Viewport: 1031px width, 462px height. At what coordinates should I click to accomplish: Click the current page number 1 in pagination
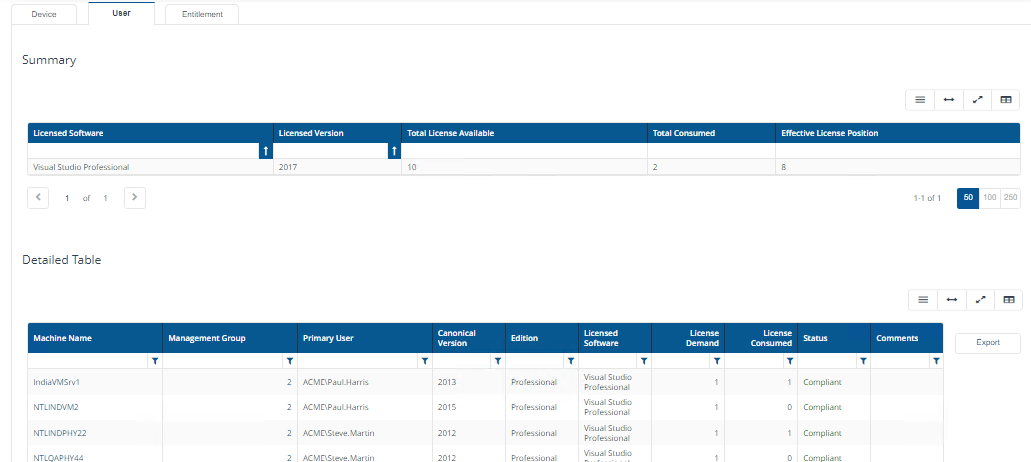[x=67, y=198]
